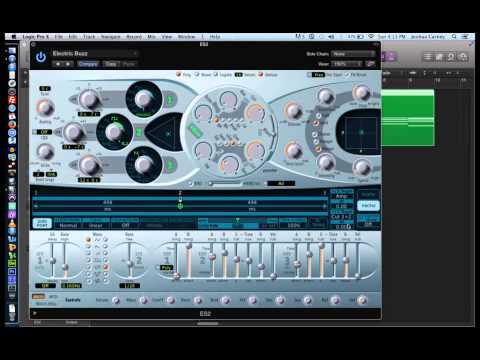The width and height of the screenshot is (480, 360).
Task: Click the Cutoff macro knob
Action: 171,300
